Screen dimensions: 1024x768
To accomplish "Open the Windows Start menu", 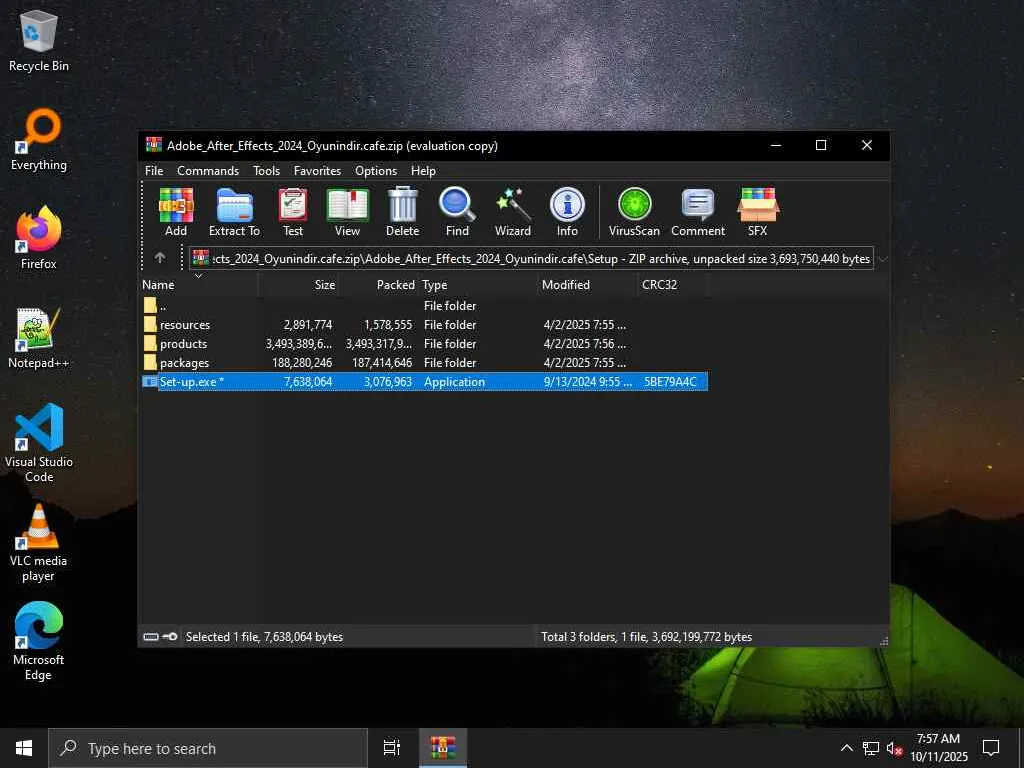I will click(x=24, y=748).
